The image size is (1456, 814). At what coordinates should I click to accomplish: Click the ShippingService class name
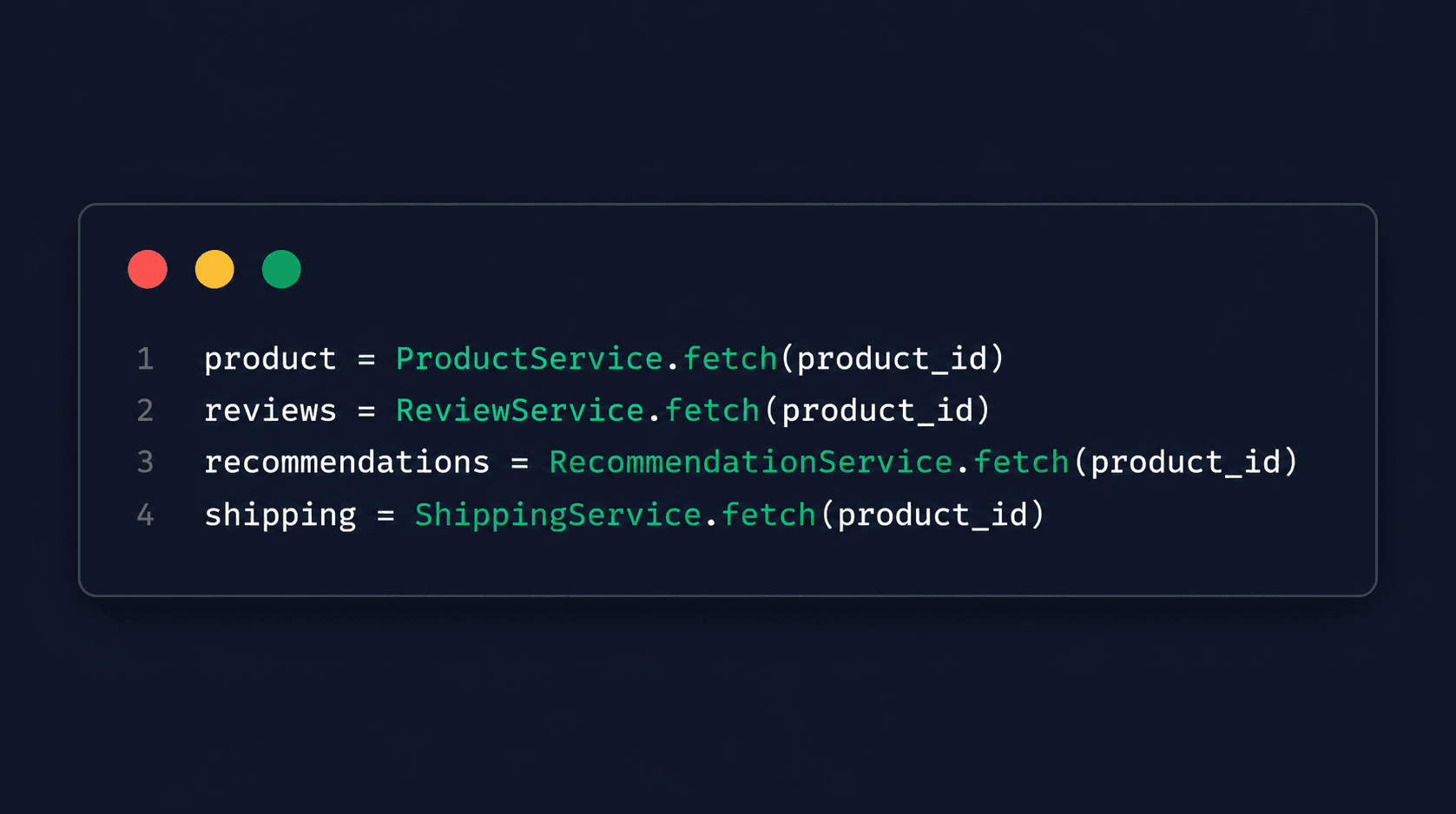click(558, 515)
